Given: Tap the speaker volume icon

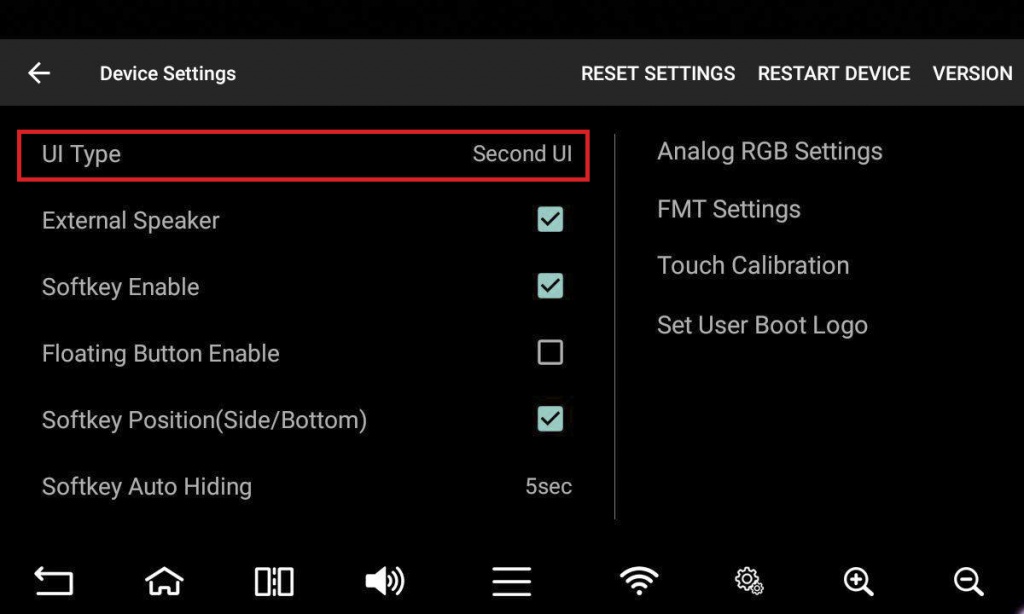Looking at the screenshot, I should (x=384, y=580).
